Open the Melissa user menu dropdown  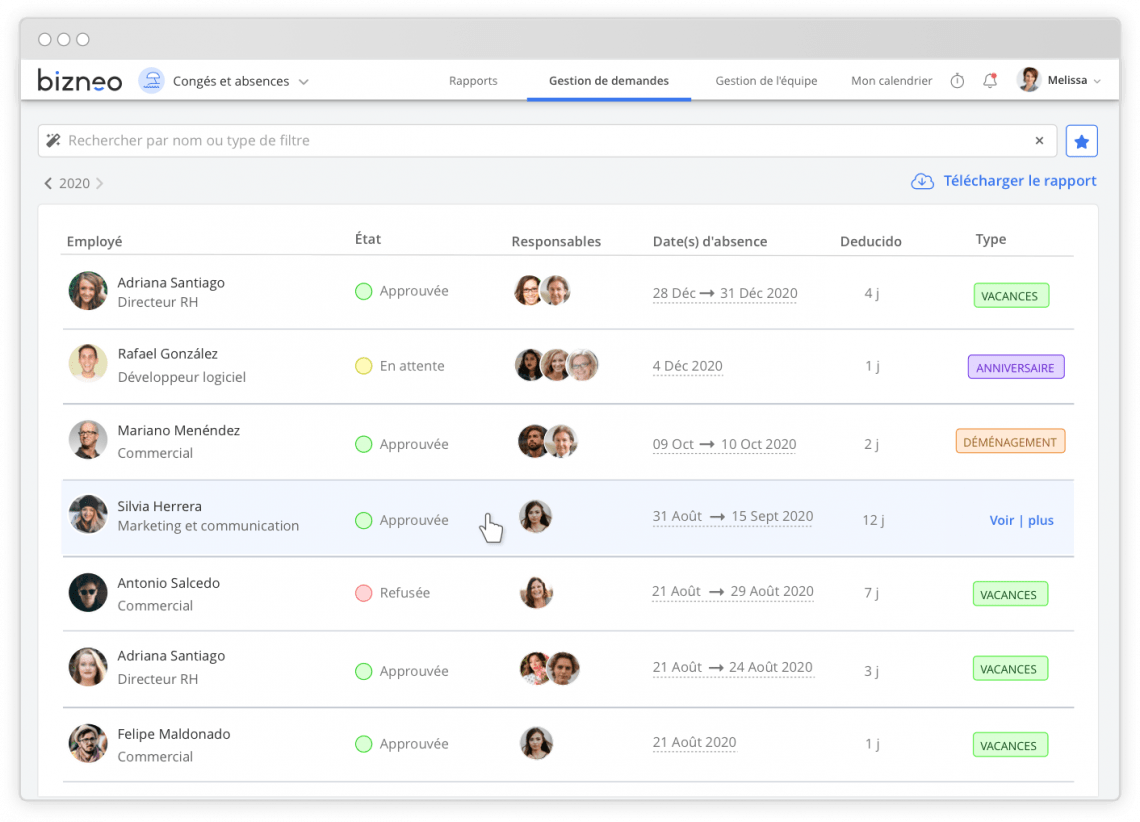click(x=1097, y=81)
